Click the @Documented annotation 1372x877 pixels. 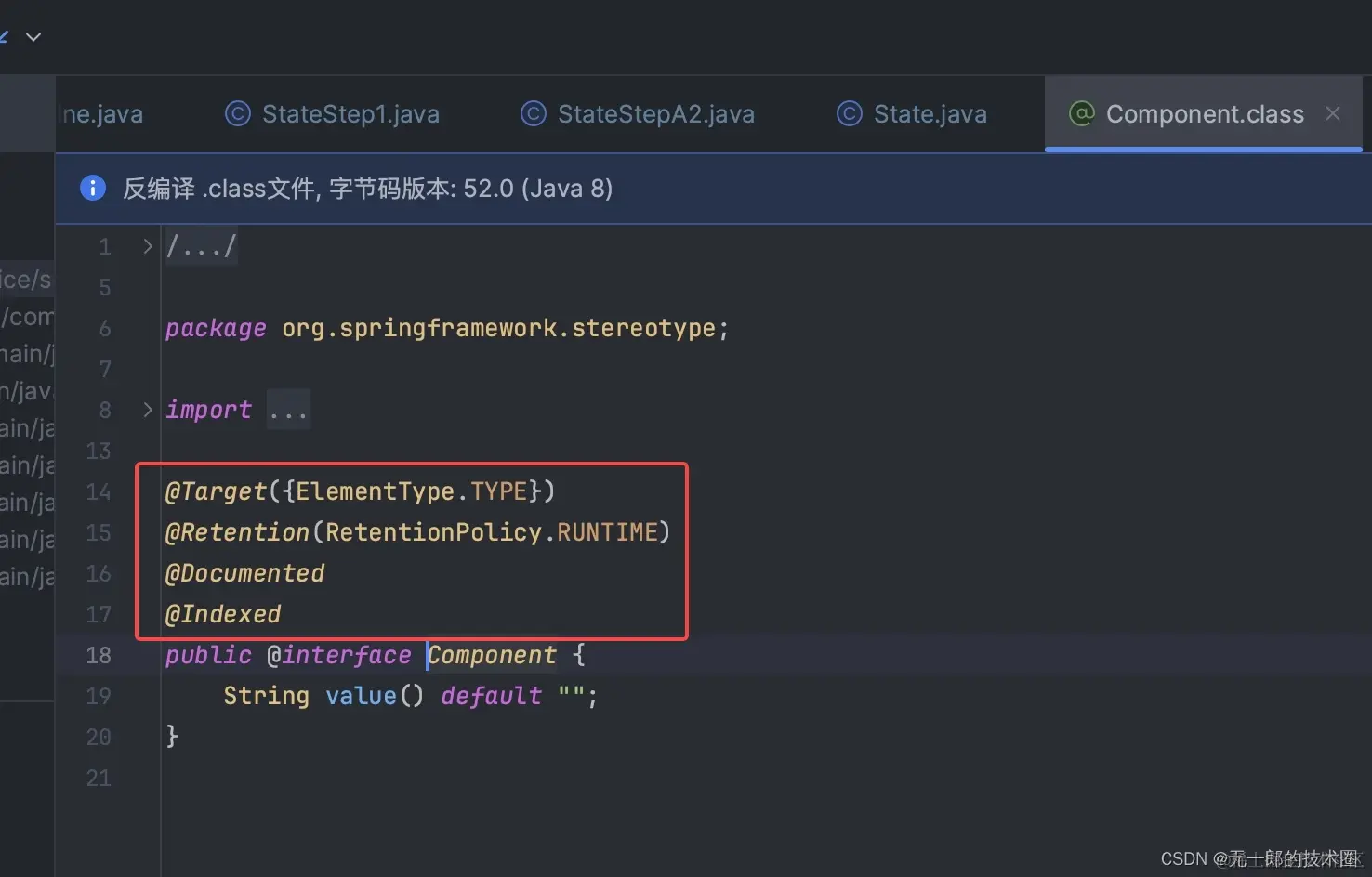[244, 573]
